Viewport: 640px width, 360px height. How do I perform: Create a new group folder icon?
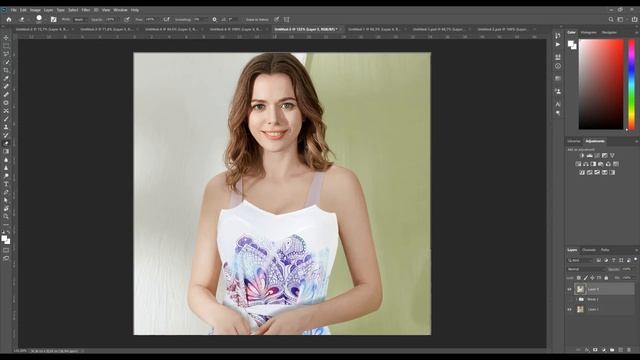click(612, 350)
